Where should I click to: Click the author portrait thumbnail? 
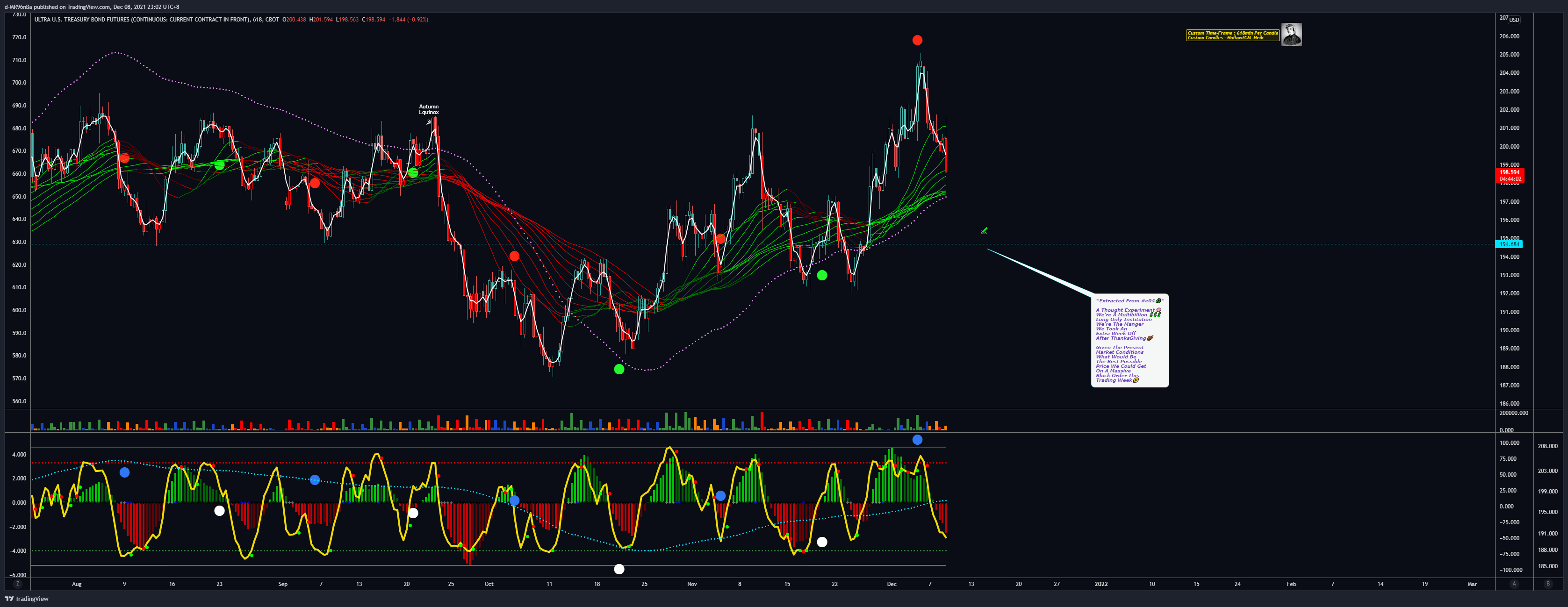coord(1291,35)
